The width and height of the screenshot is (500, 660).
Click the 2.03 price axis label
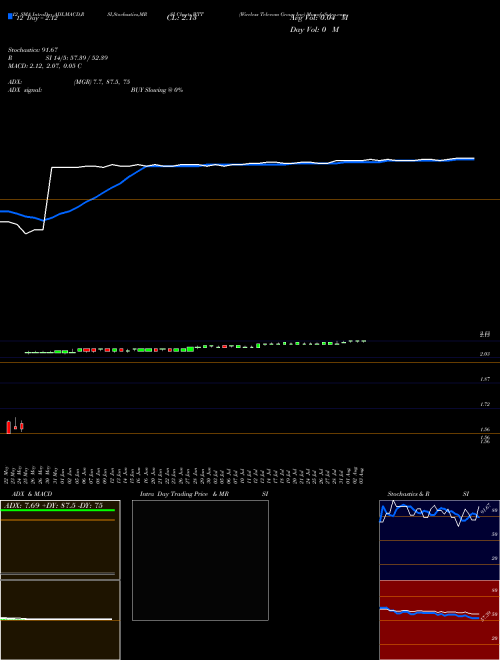(485, 354)
